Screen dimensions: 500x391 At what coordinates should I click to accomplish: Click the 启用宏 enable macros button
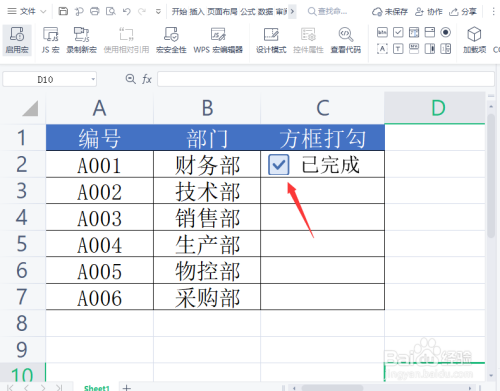pyautogui.click(x=17, y=40)
